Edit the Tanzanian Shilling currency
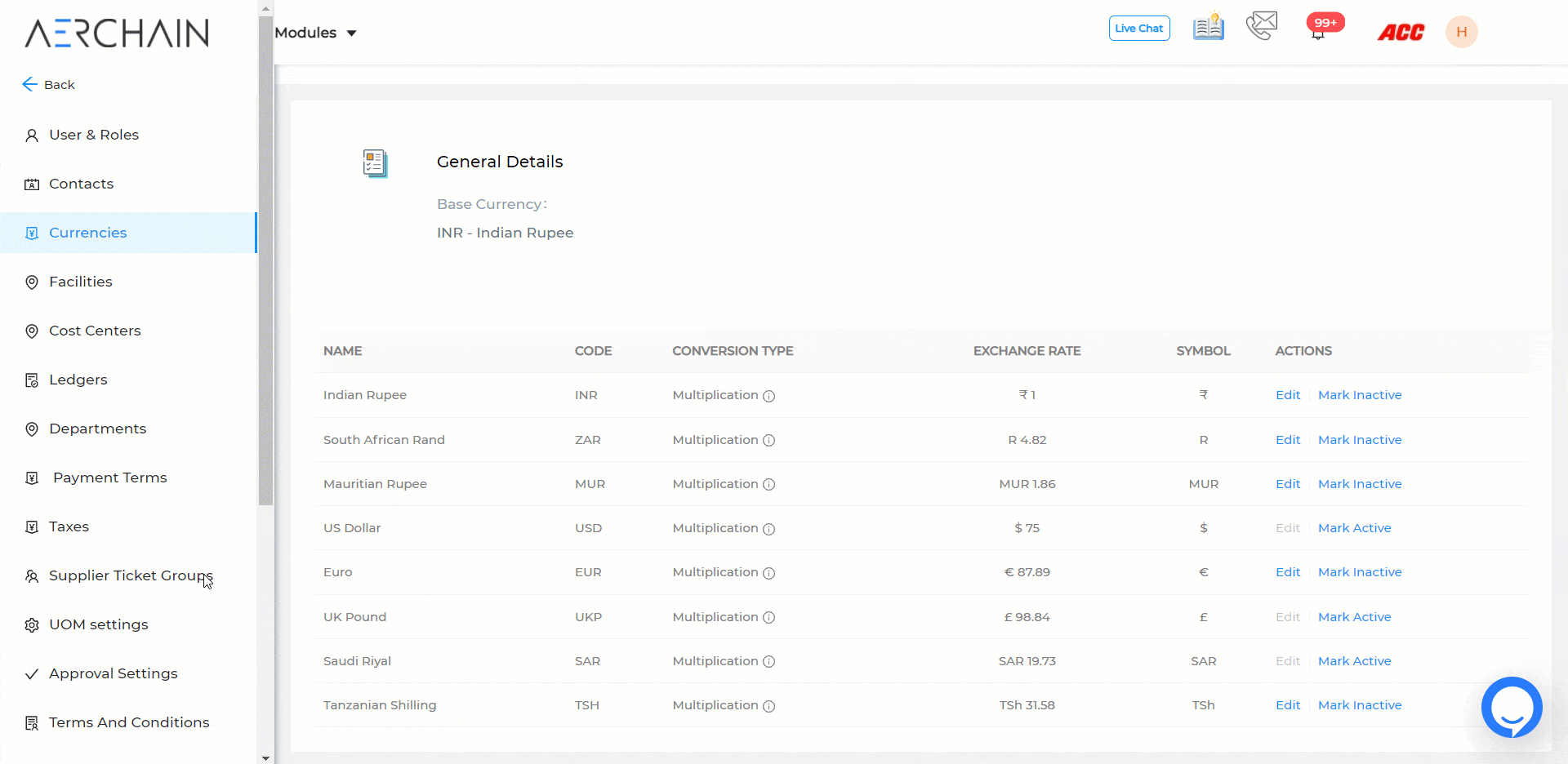 pos(1288,705)
